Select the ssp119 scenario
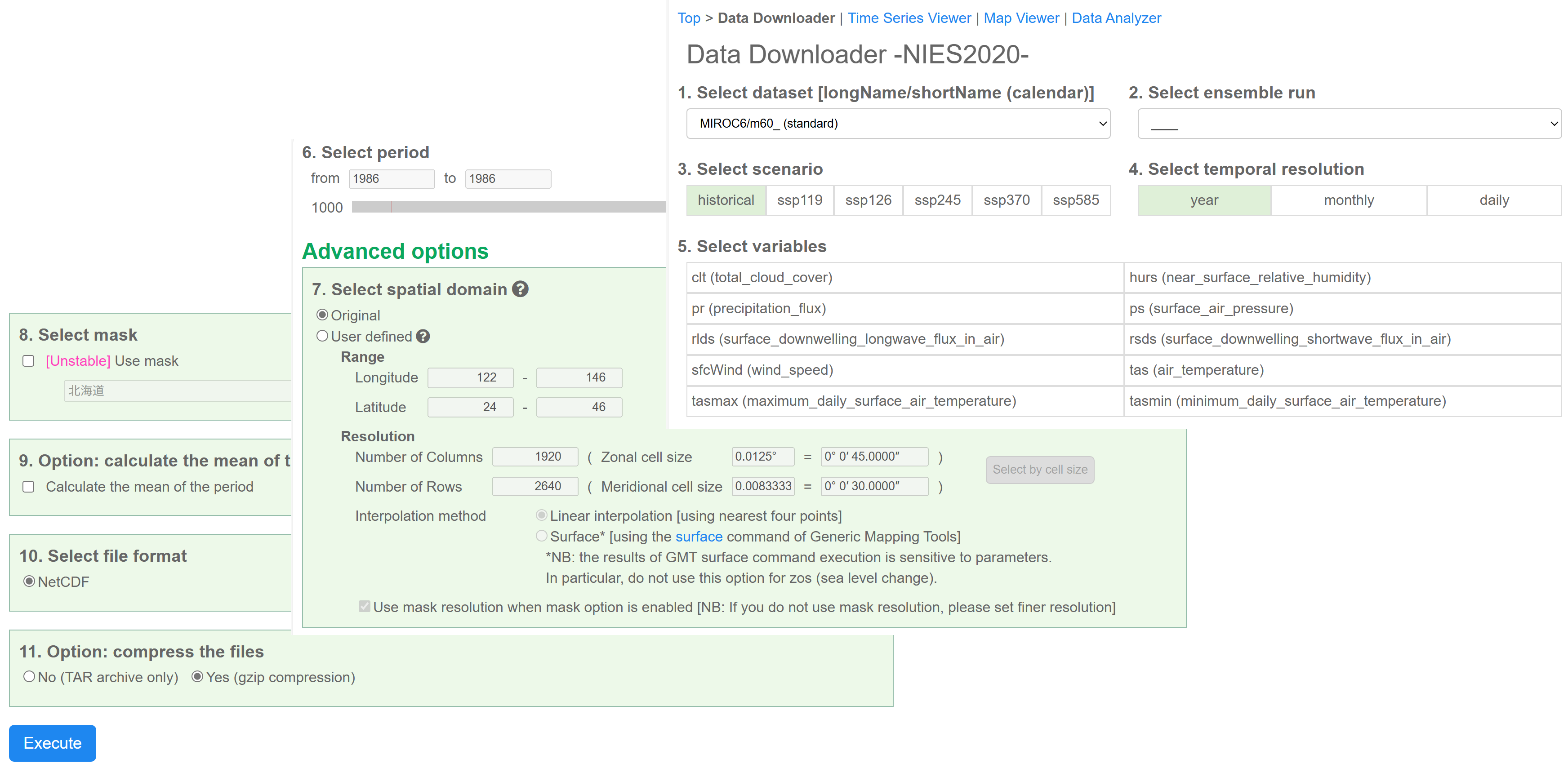 pyautogui.click(x=799, y=200)
